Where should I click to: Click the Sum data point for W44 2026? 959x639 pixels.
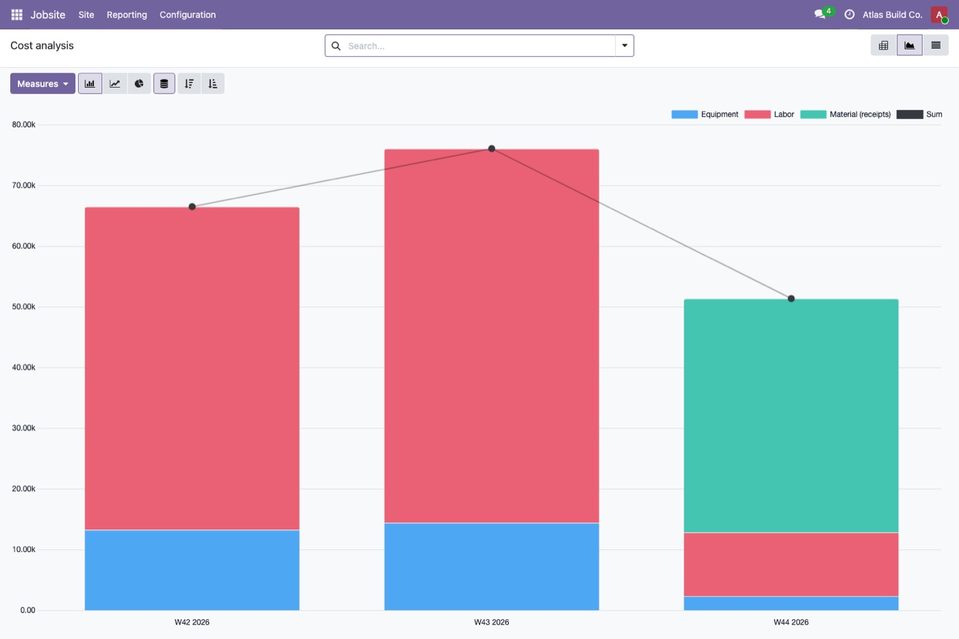click(791, 298)
